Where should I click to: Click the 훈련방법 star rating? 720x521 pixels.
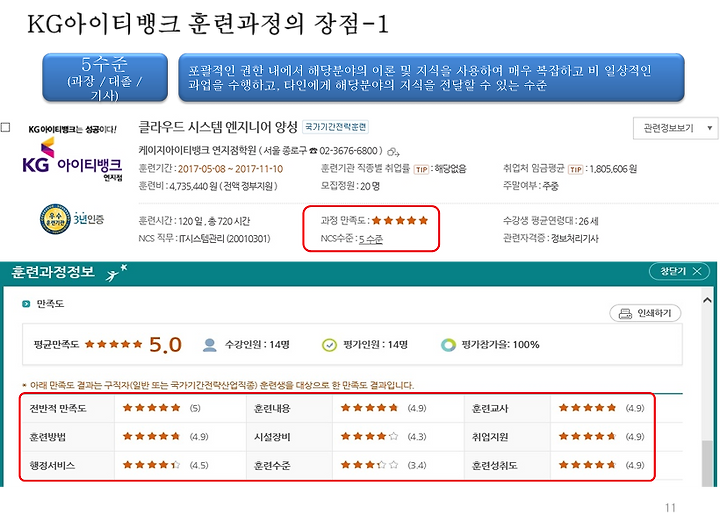coord(152,436)
